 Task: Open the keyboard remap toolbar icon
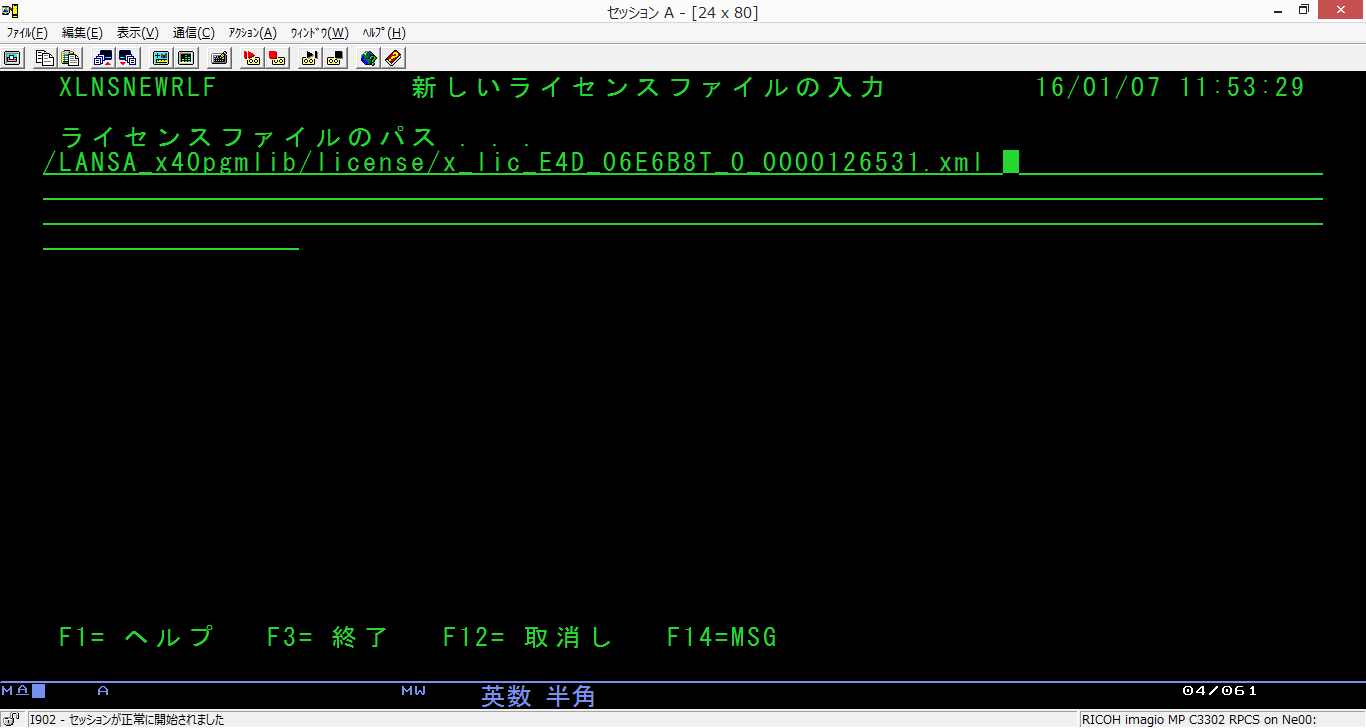click(x=219, y=58)
